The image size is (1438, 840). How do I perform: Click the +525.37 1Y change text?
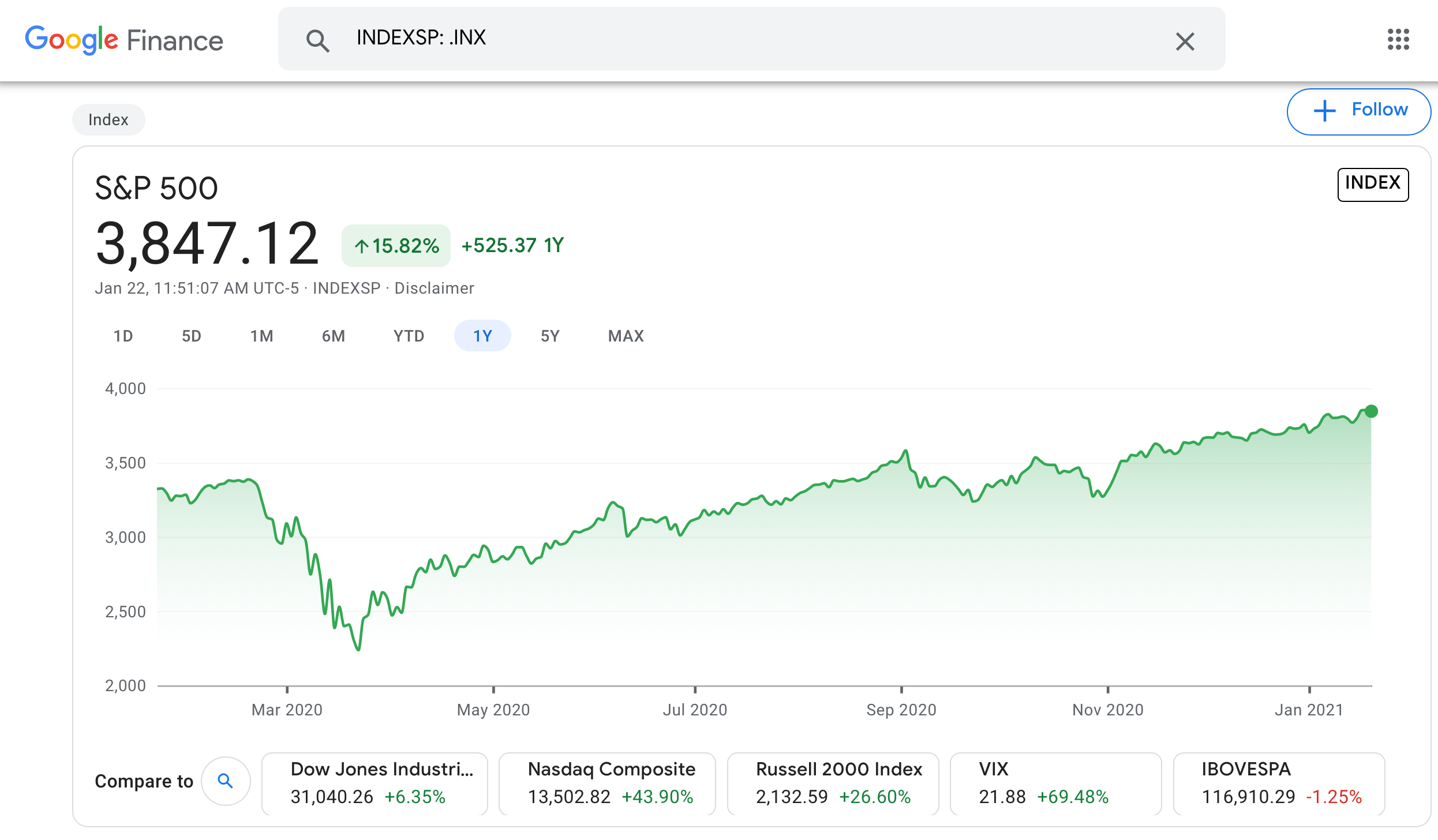(513, 245)
